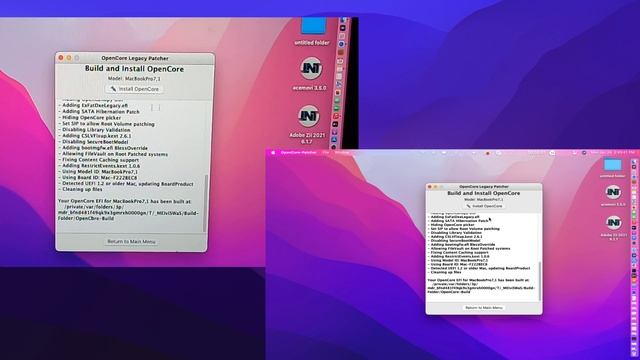Viewport: 640px width, 360px height.
Task: Open the File menu
Action: 326,153
